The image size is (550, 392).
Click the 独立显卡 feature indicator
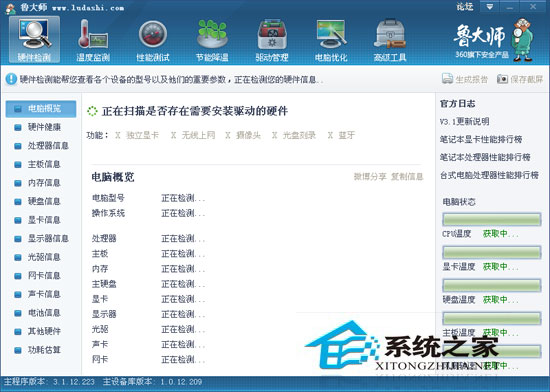click(x=137, y=135)
